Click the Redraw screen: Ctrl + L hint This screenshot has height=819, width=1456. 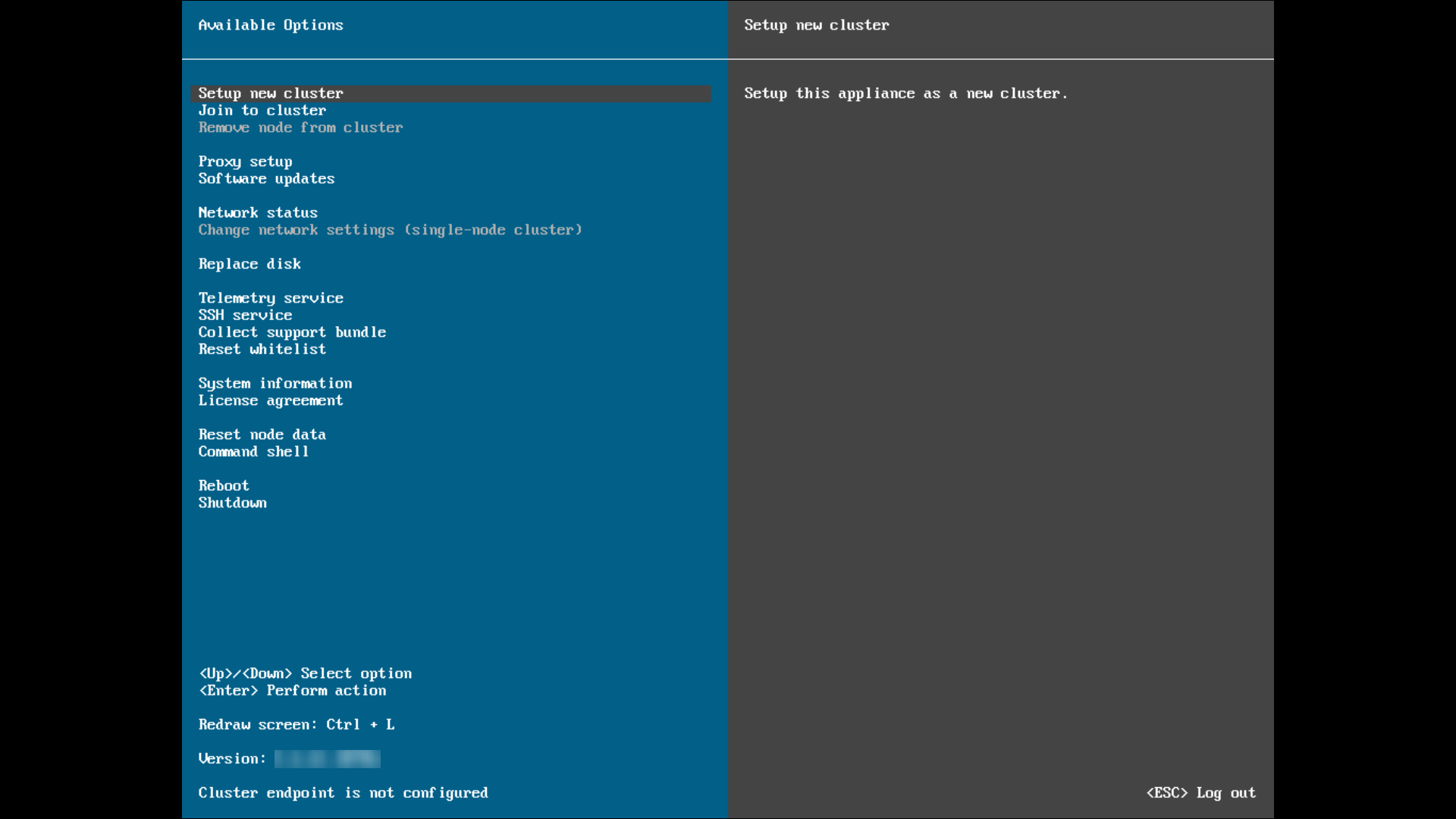coord(297,725)
